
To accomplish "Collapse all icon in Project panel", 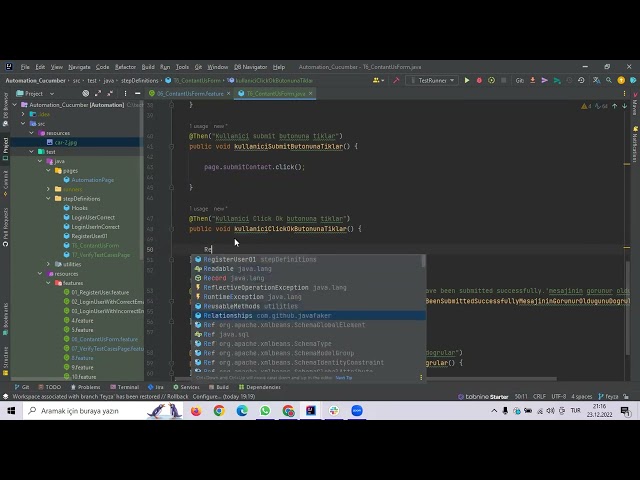I will [110, 93].
